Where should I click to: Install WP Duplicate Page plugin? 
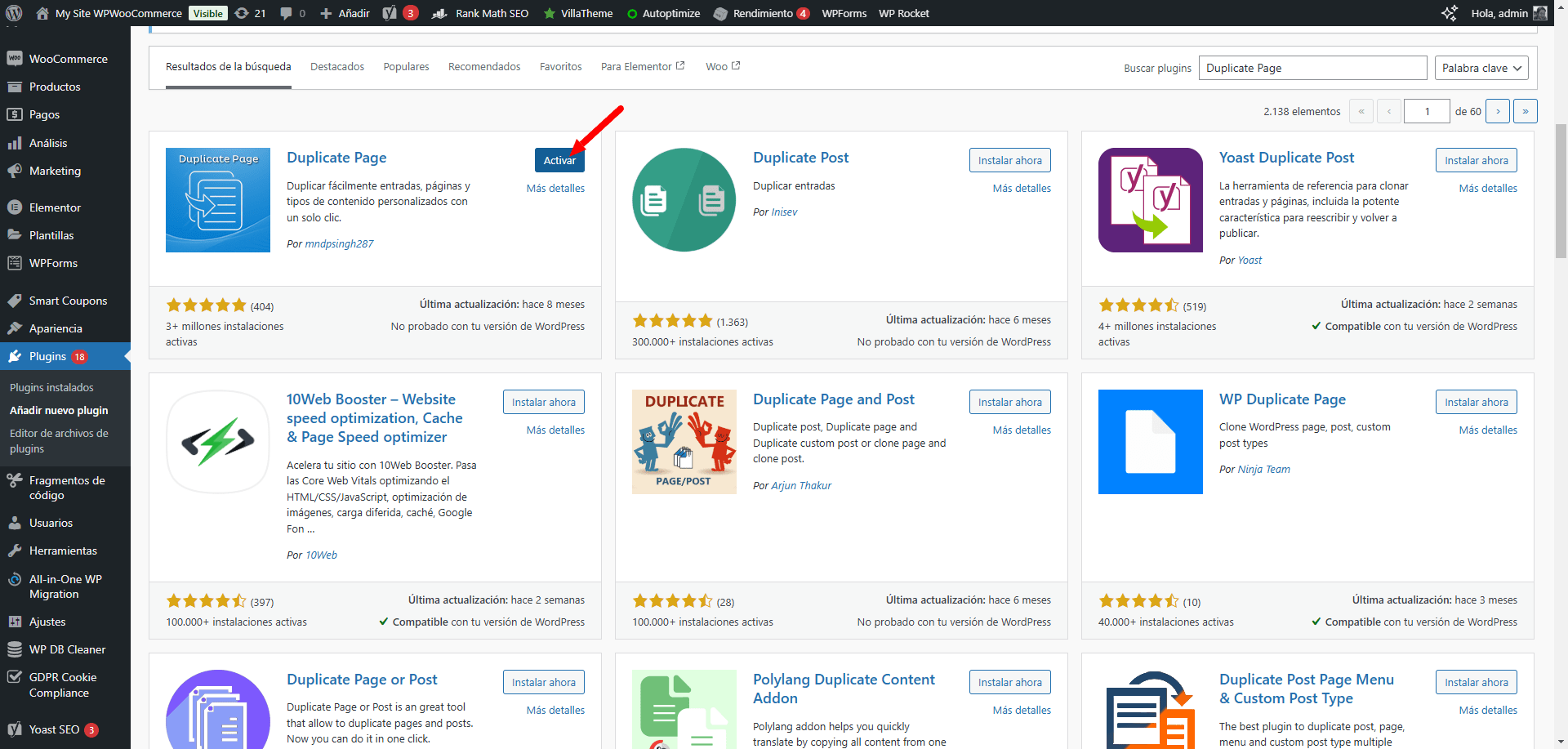point(1476,402)
